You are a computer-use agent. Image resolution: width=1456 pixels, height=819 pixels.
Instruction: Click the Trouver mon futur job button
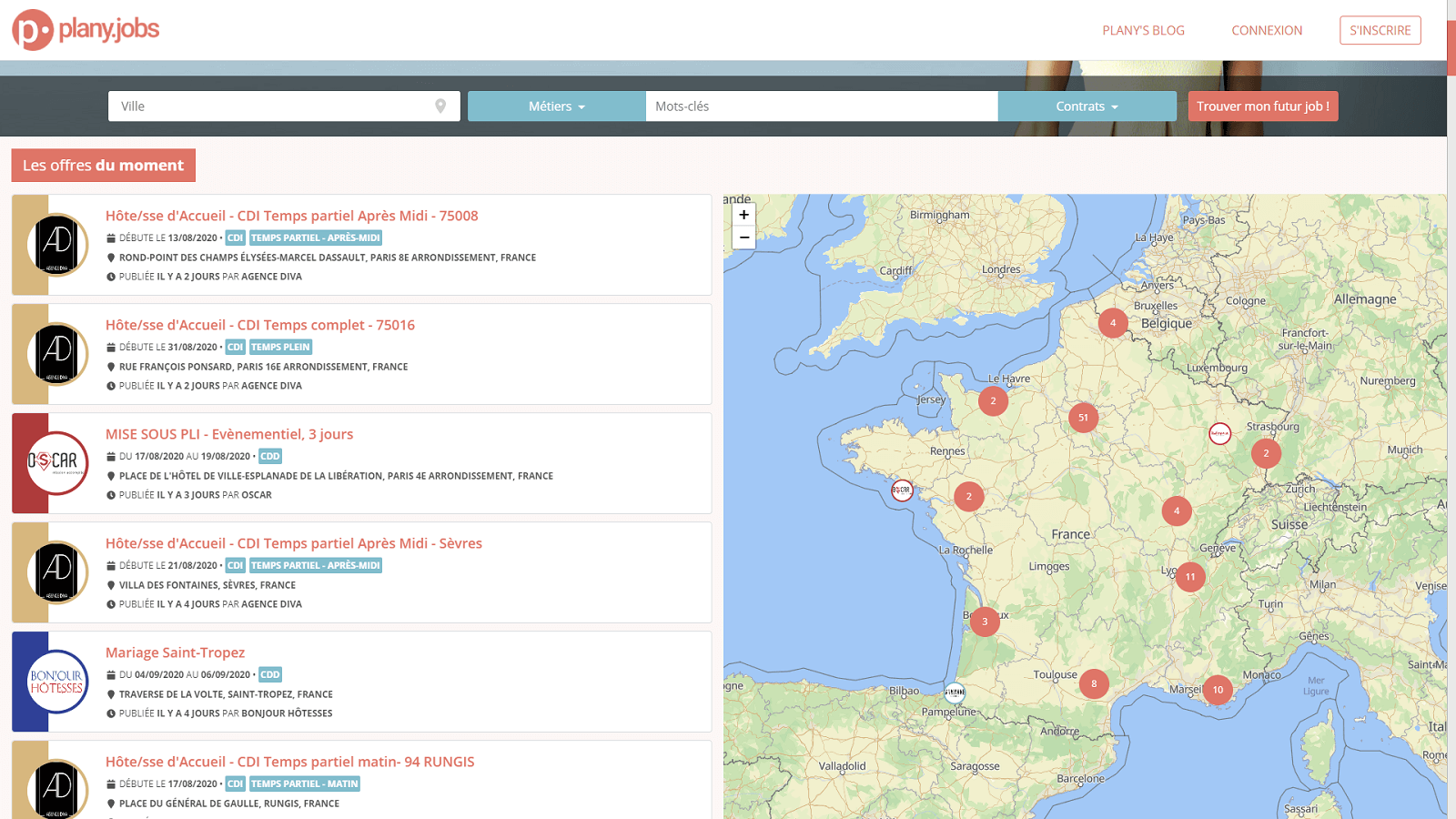[x=1263, y=106]
